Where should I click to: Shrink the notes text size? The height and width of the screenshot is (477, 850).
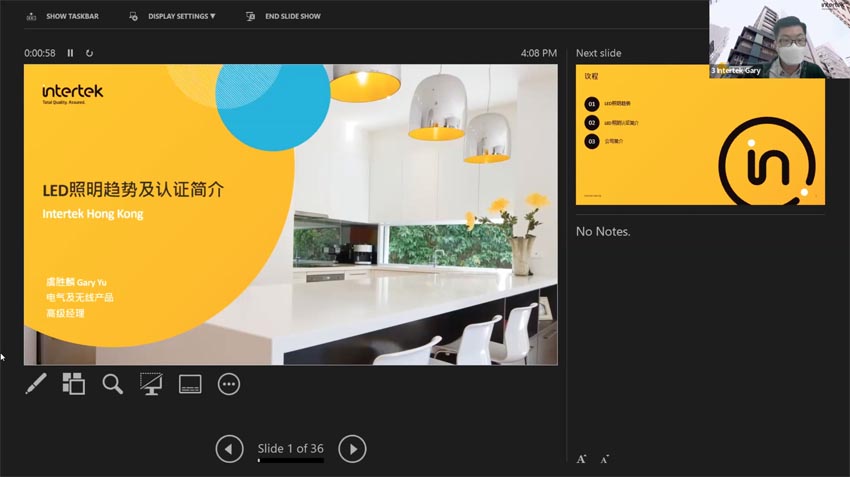(x=605, y=459)
